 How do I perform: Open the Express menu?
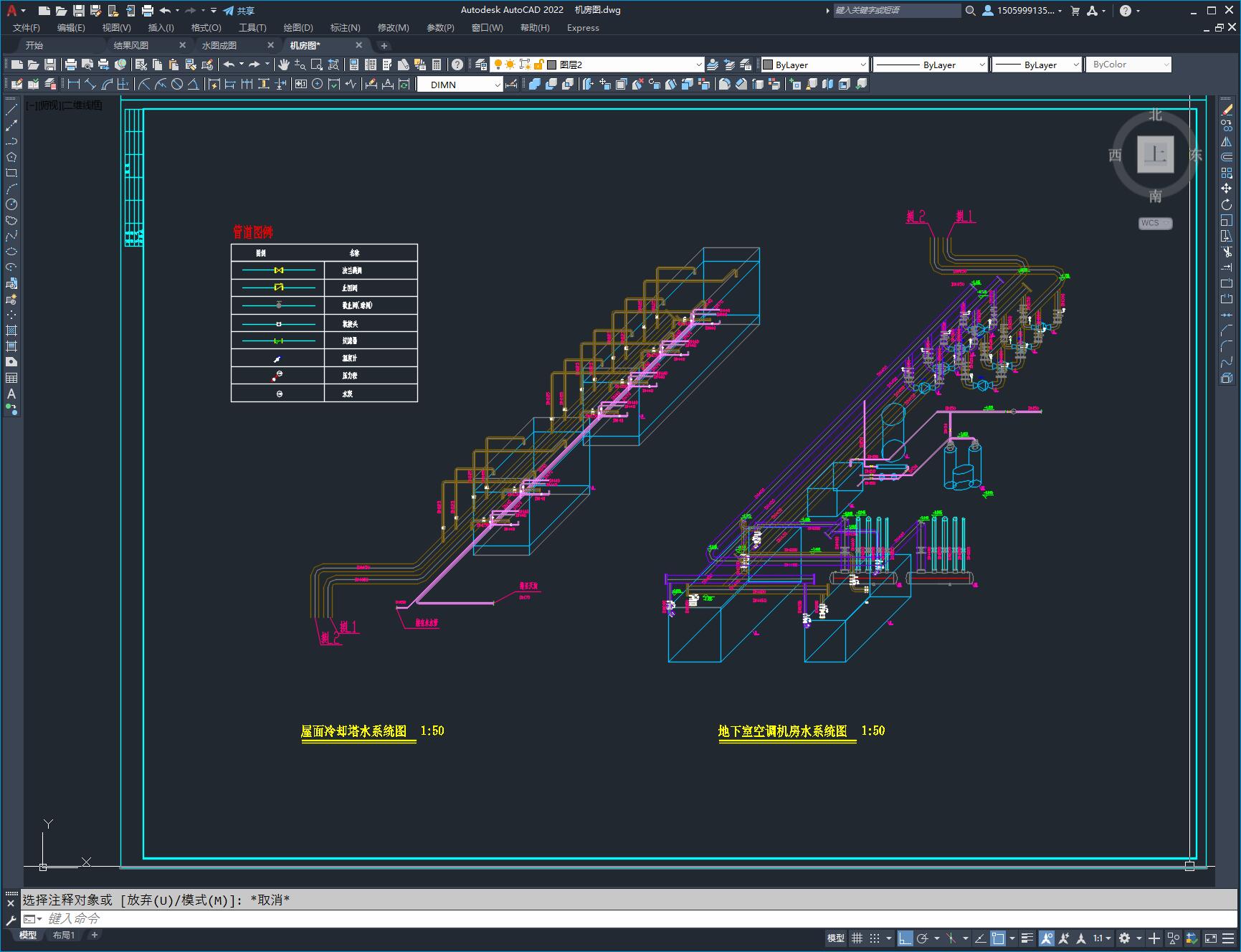coord(583,27)
